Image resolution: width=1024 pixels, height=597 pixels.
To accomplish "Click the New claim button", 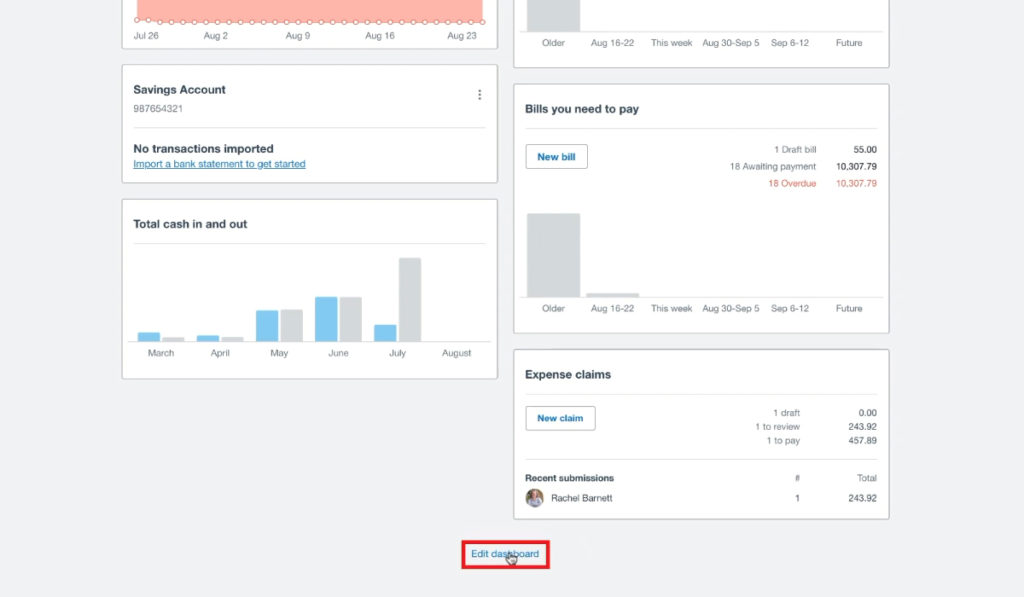I will pos(560,418).
